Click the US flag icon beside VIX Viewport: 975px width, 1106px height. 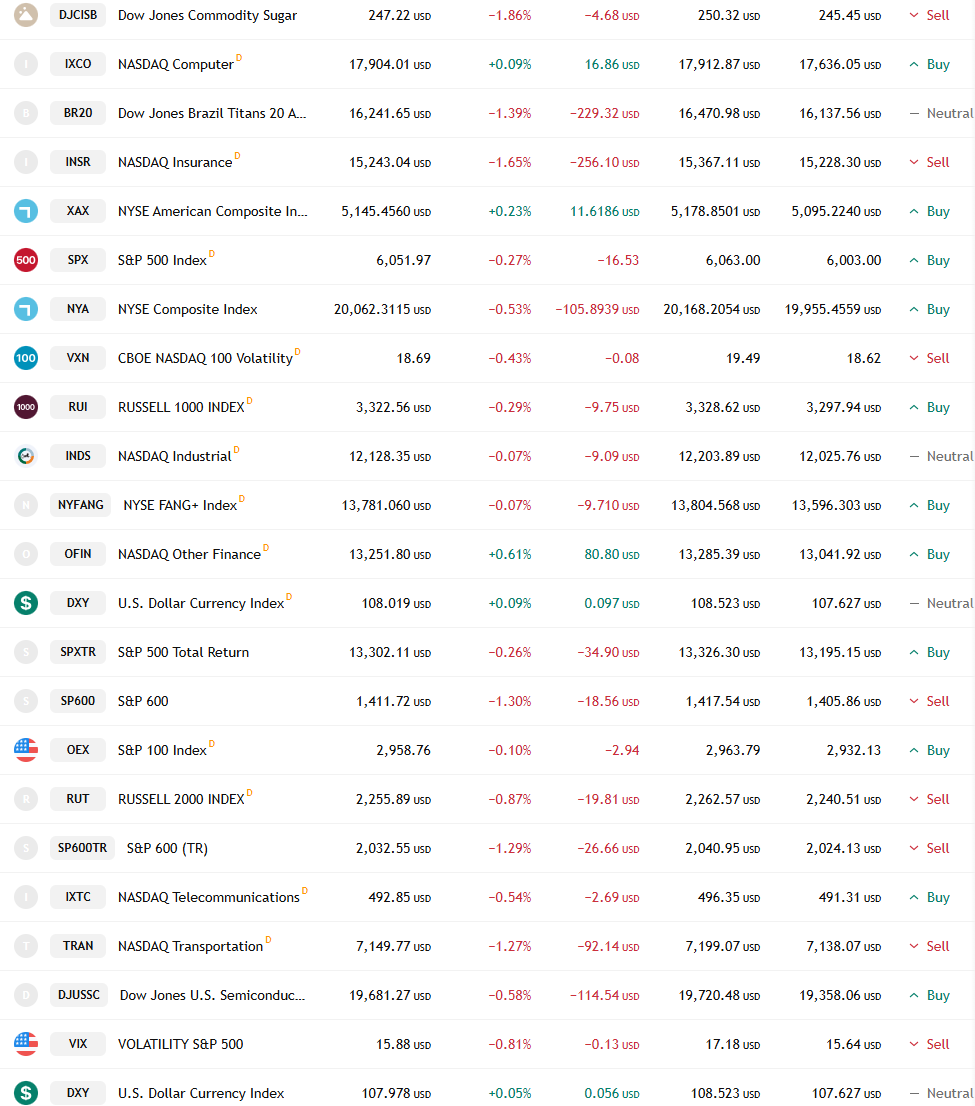[x=26, y=1044]
